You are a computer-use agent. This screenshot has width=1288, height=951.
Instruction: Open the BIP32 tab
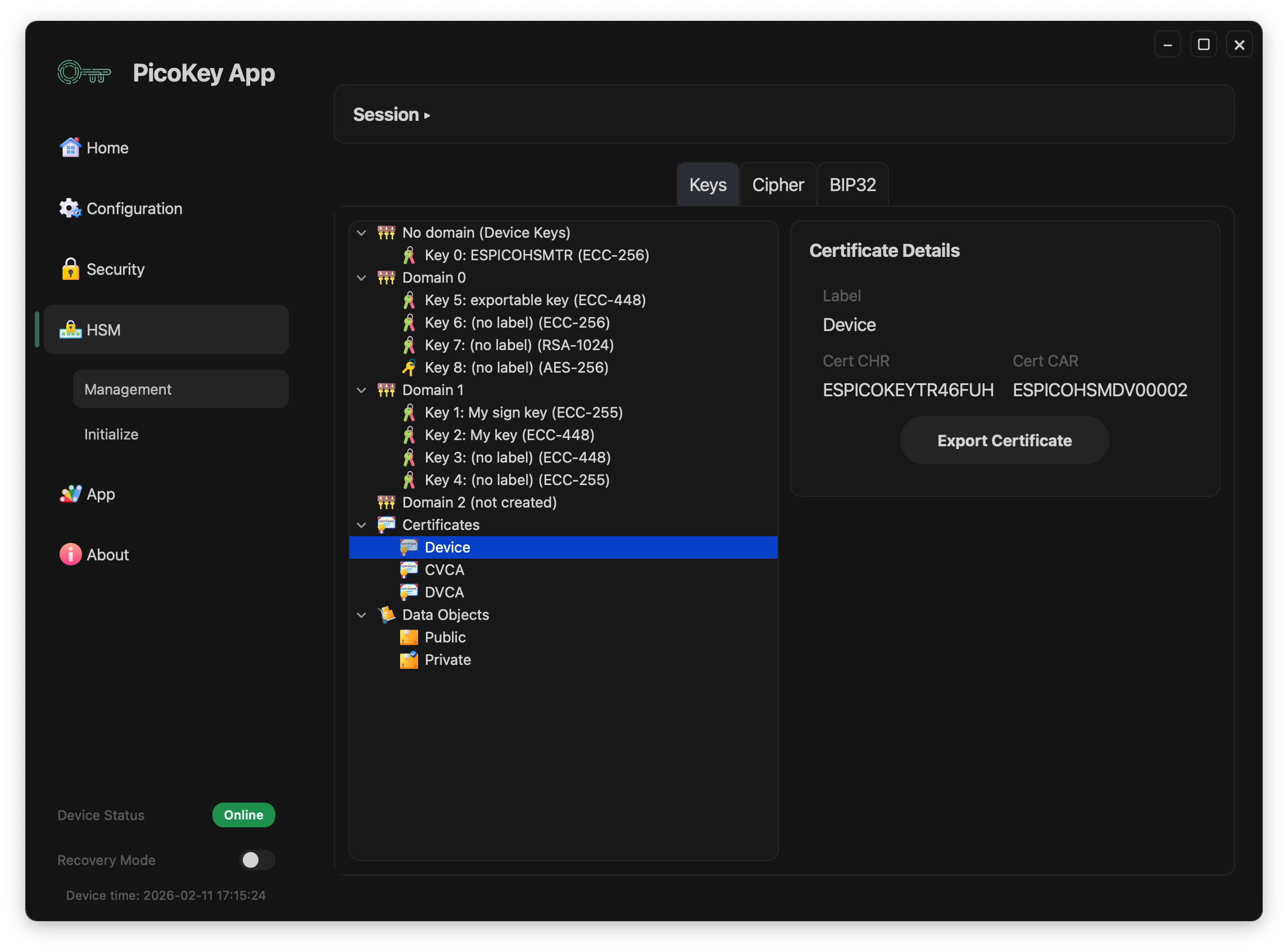pyautogui.click(x=852, y=185)
